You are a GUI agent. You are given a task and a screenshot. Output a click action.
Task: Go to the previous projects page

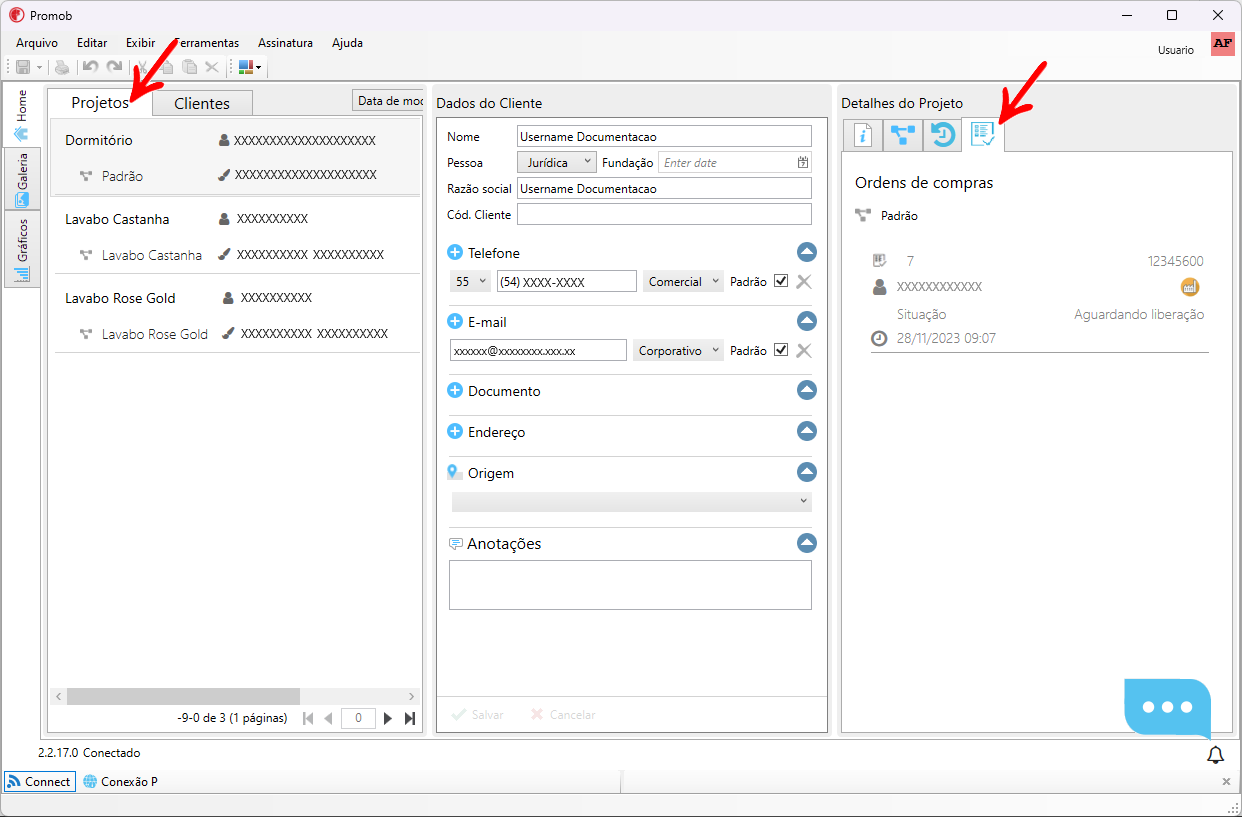click(328, 718)
